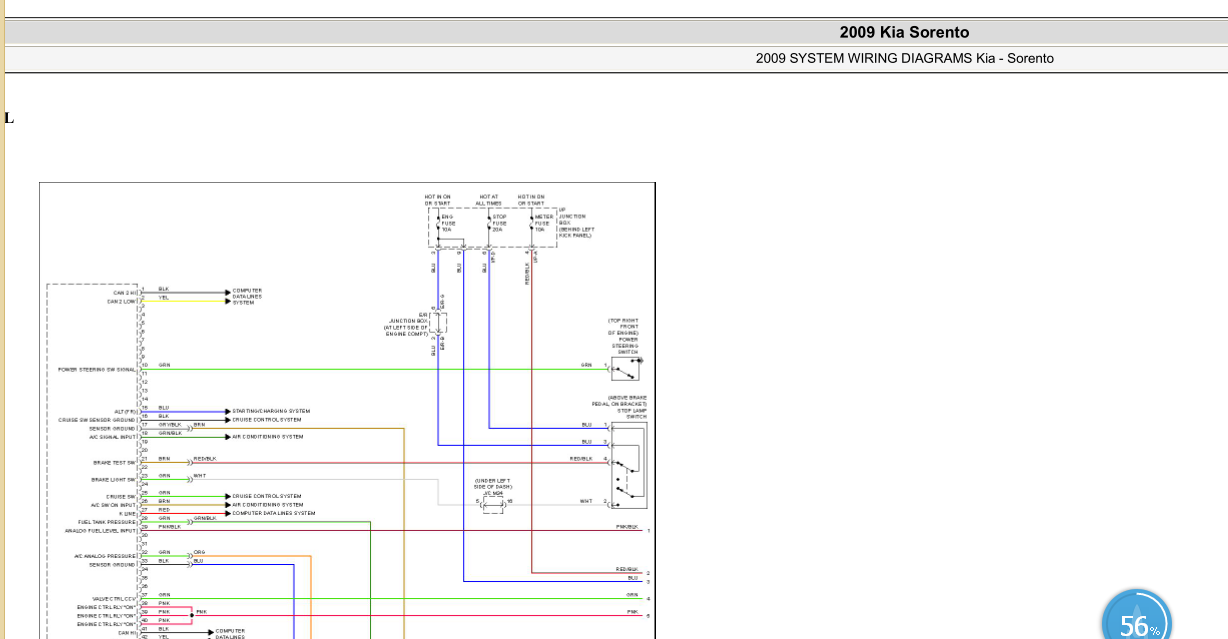Click the 'VALVE CTRL CCV' pin label
This screenshot has width=1228, height=639.
pyautogui.click(x=114, y=598)
